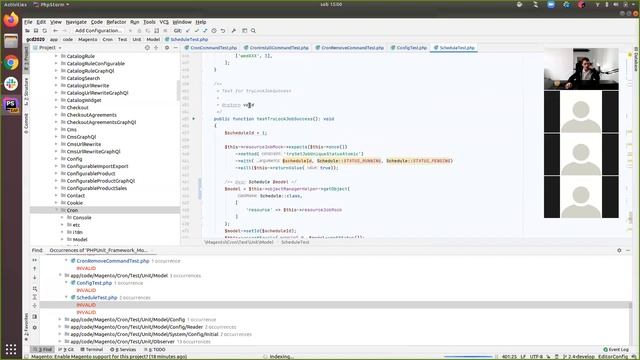Open the Refactor menu
This screenshot has width=640, height=360.
[116, 22]
